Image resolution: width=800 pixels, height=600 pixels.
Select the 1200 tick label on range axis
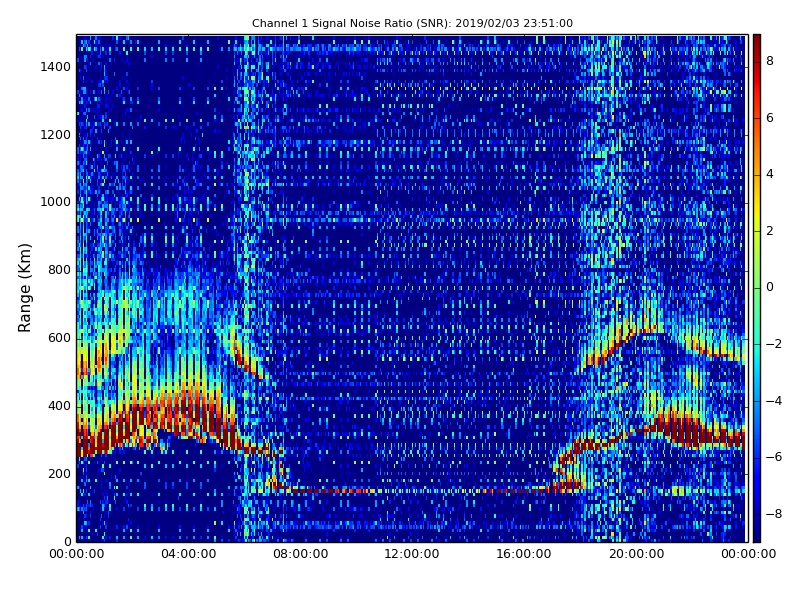click(x=55, y=135)
